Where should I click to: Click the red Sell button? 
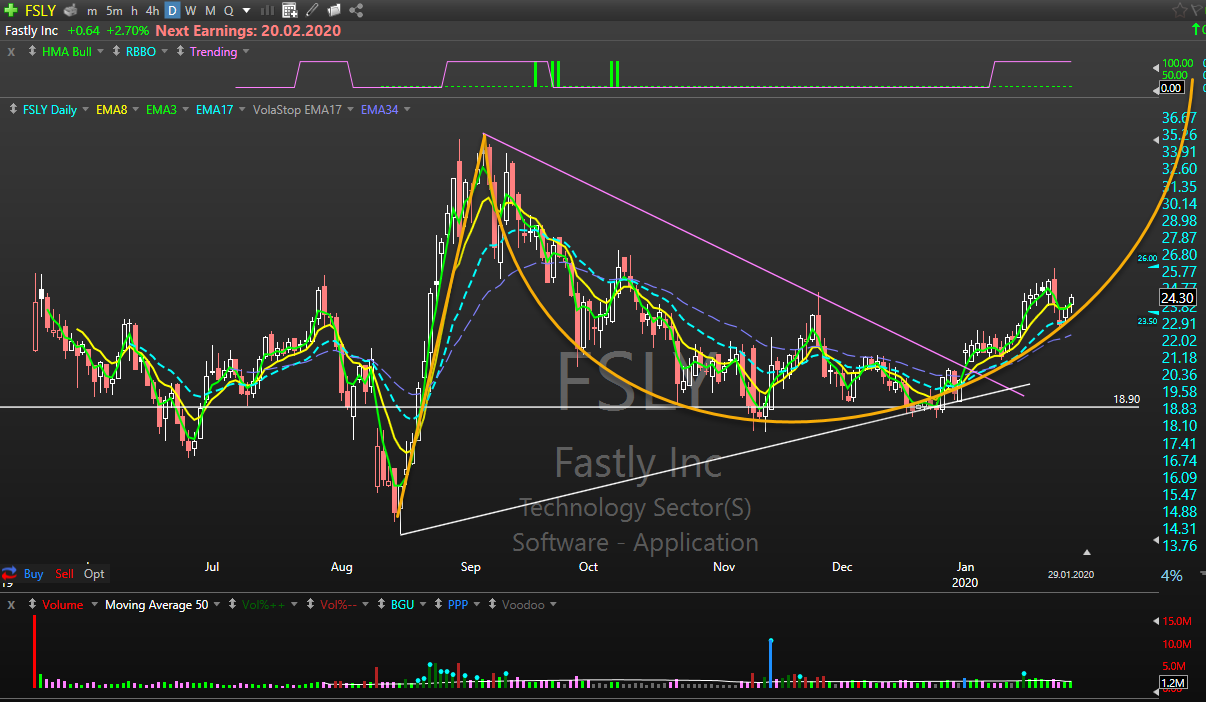pyautogui.click(x=64, y=574)
